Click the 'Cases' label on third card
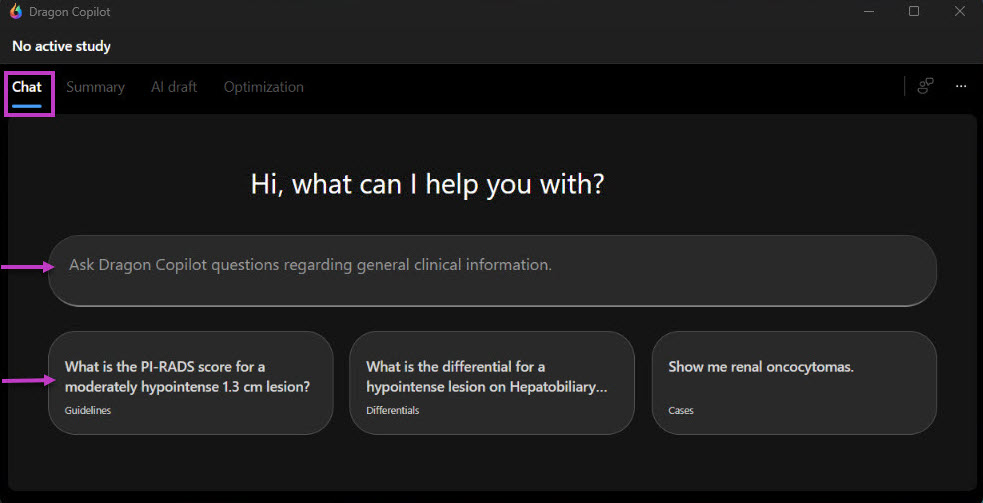 681,411
